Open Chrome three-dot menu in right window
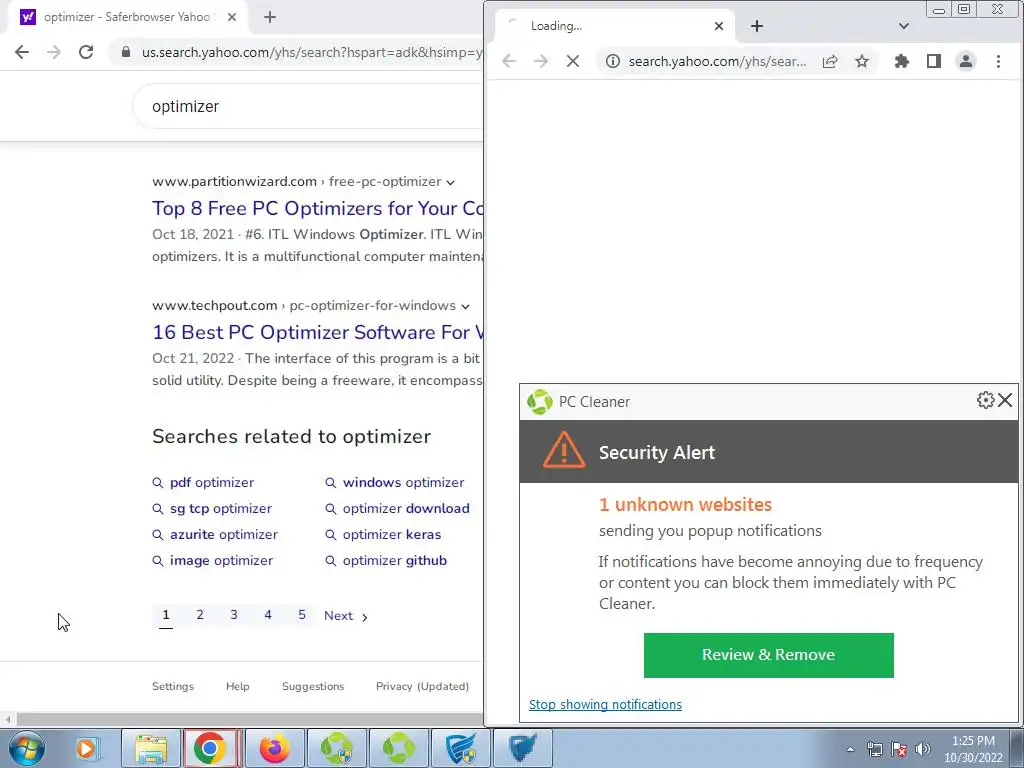This screenshot has width=1024, height=768. point(998,61)
